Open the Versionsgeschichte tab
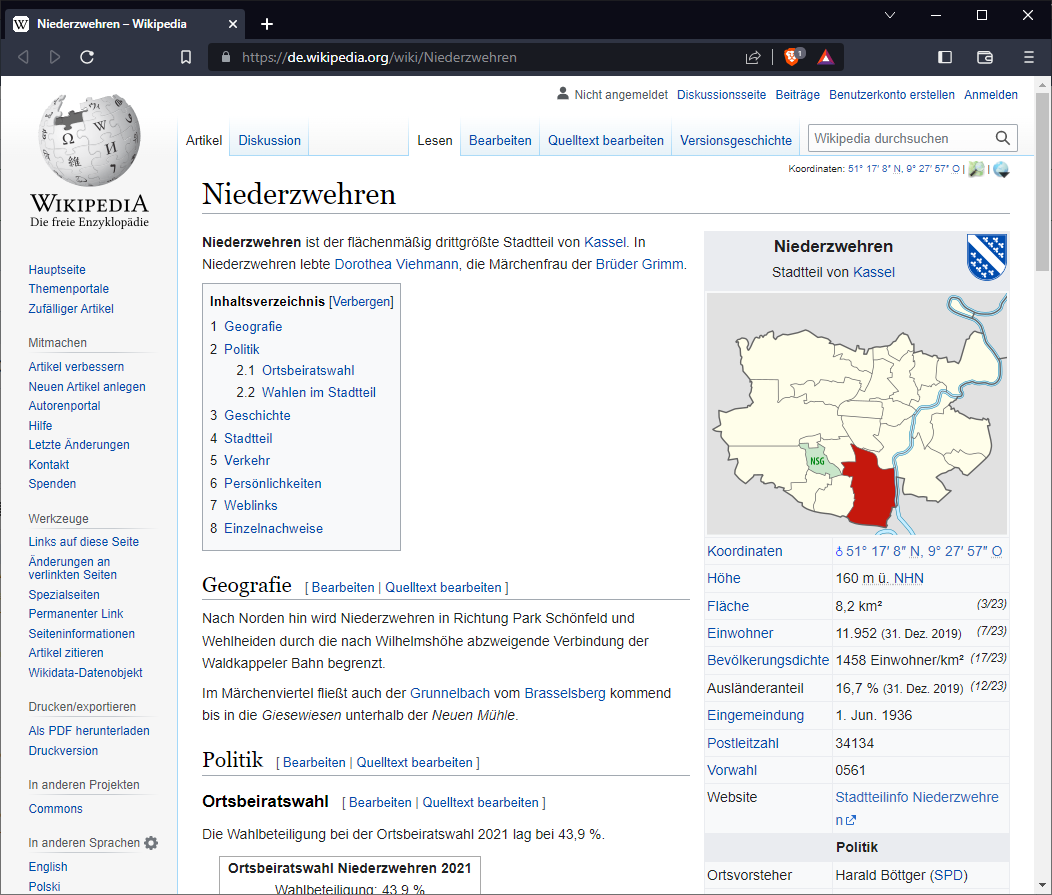 (735, 140)
